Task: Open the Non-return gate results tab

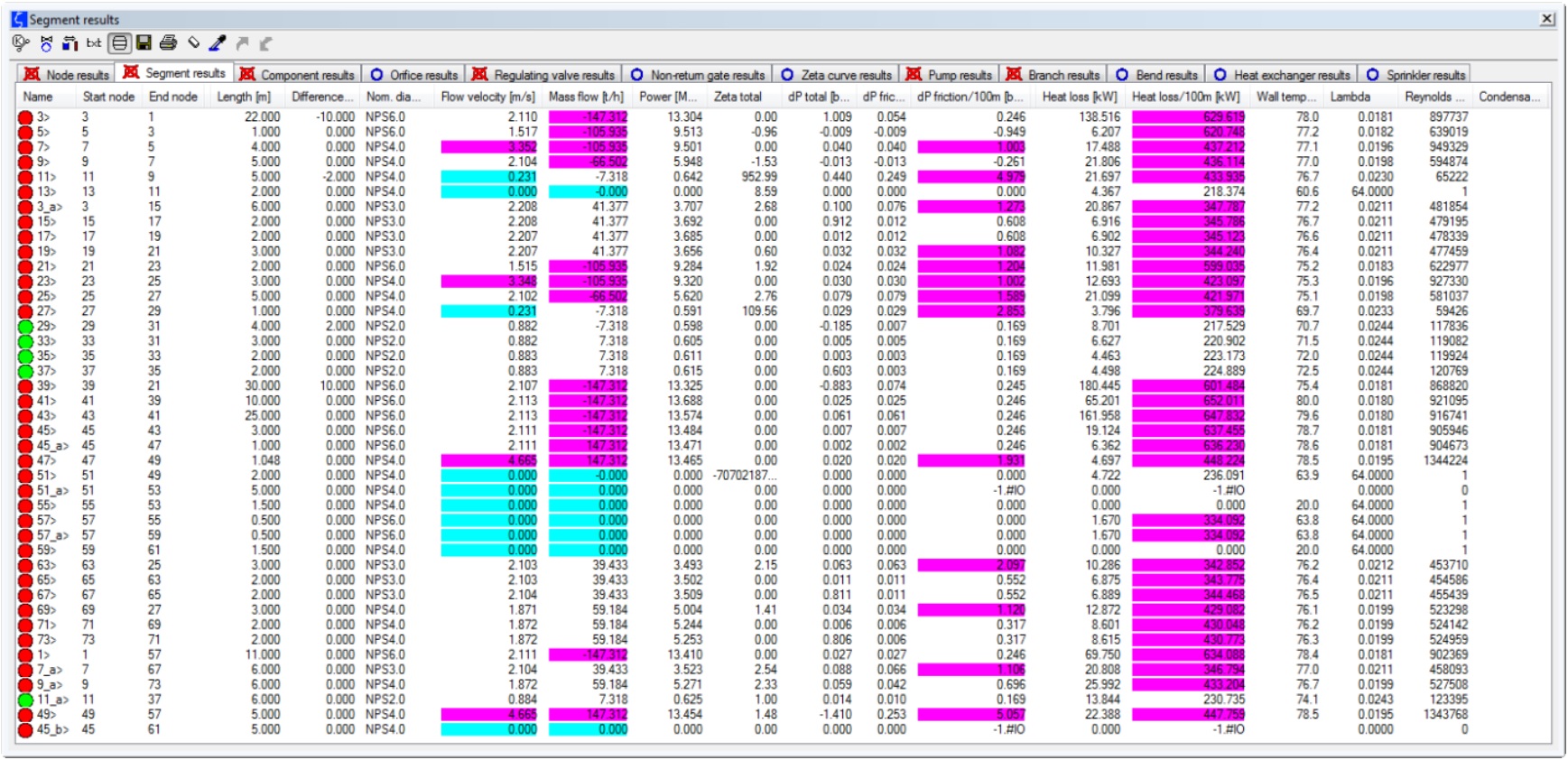Action: coord(698,75)
